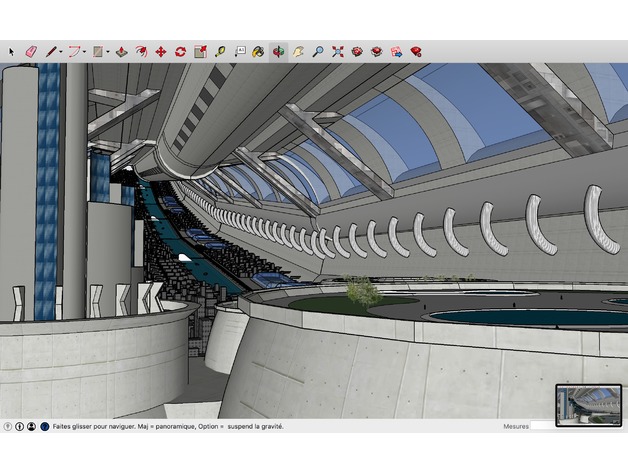Activate the Orbit tool
628x472 pixels.
(278, 52)
